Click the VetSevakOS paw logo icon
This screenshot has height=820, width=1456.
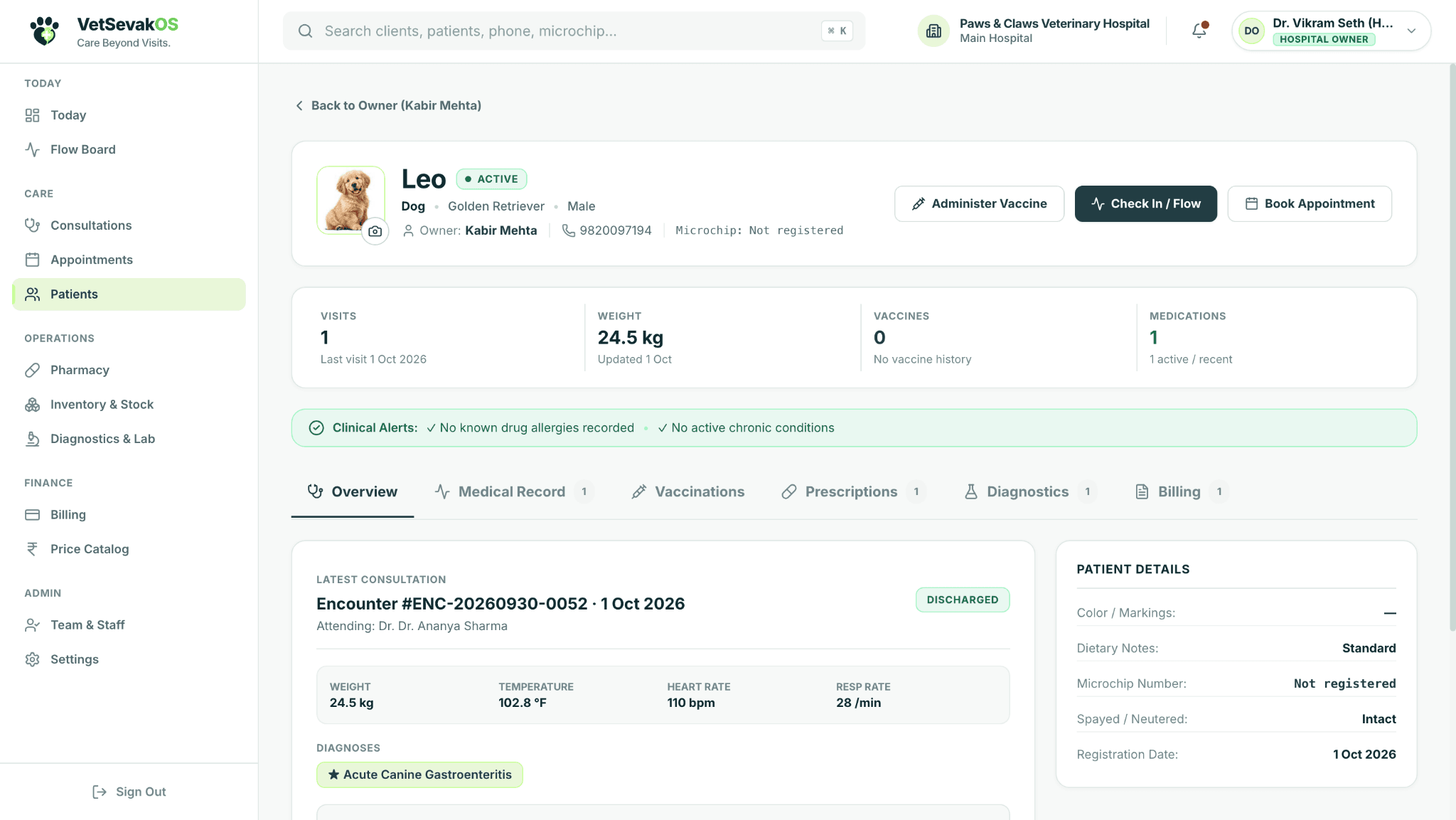pyautogui.click(x=44, y=31)
